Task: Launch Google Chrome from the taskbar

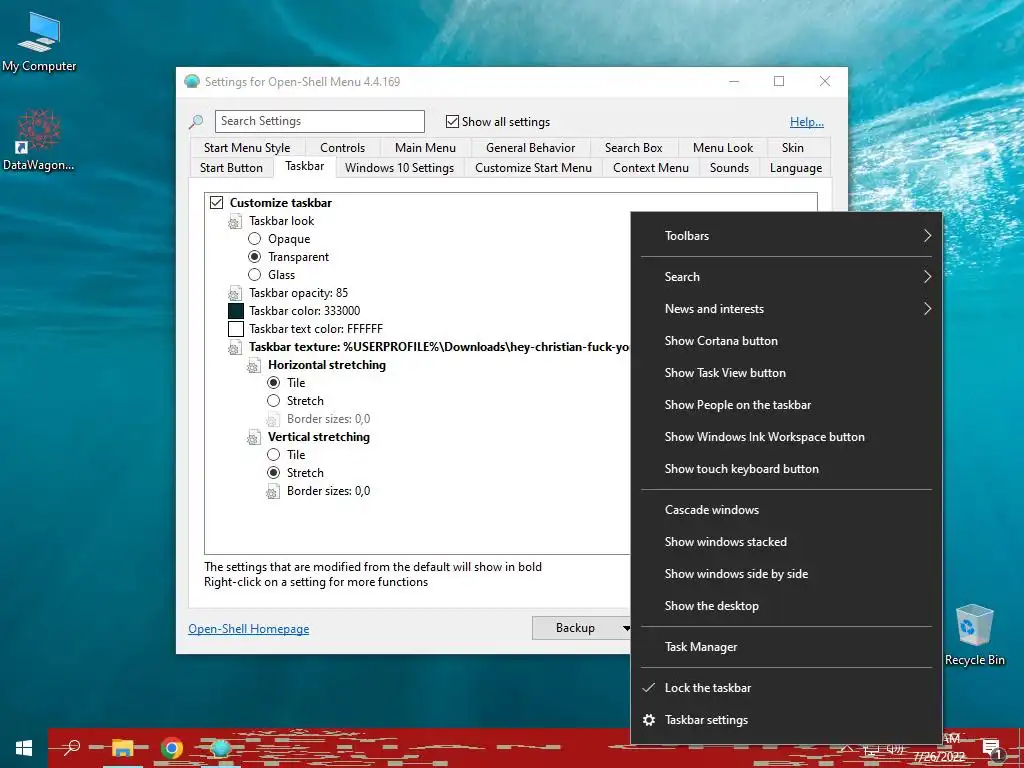Action: [x=172, y=748]
